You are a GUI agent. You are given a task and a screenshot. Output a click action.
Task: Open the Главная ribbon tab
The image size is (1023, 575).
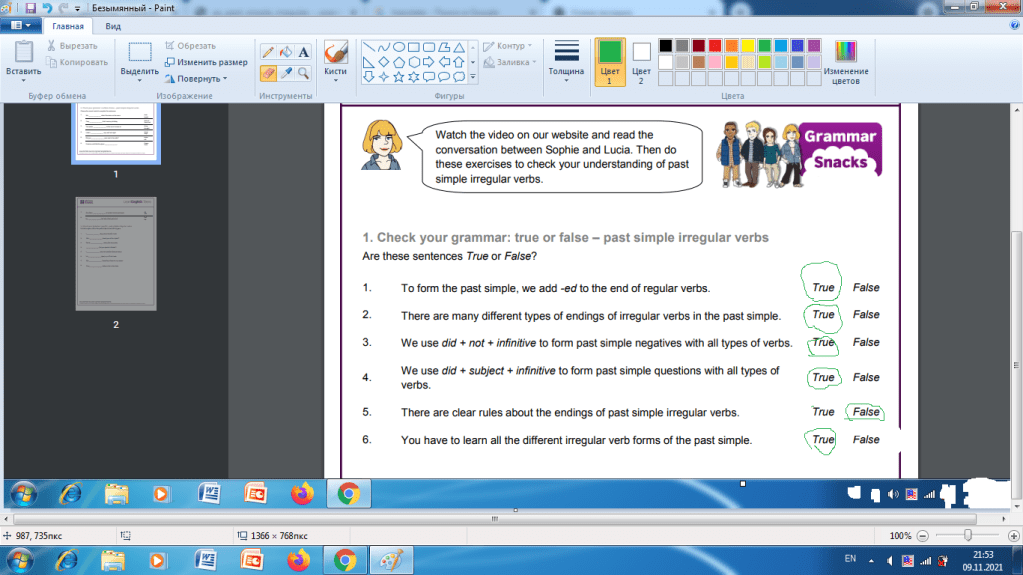tap(69, 26)
